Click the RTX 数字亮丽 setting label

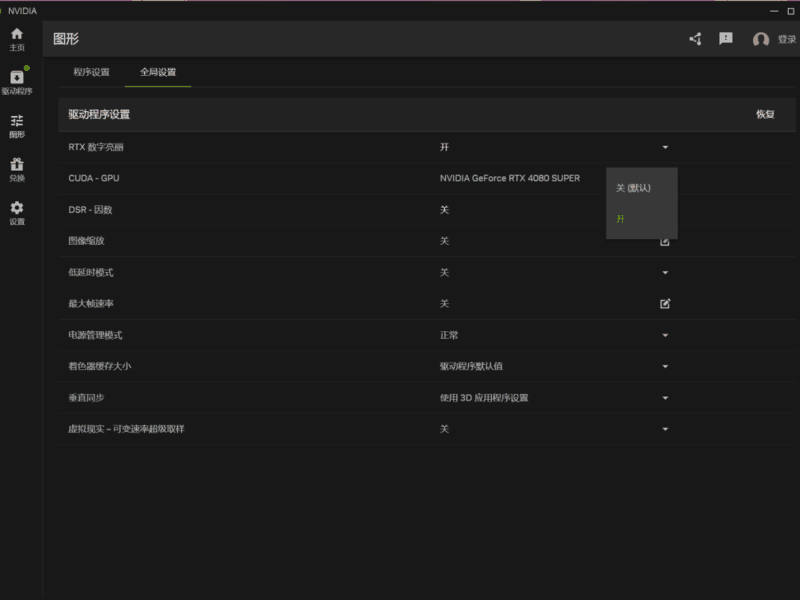pyautogui.click(x=96, y=147)
